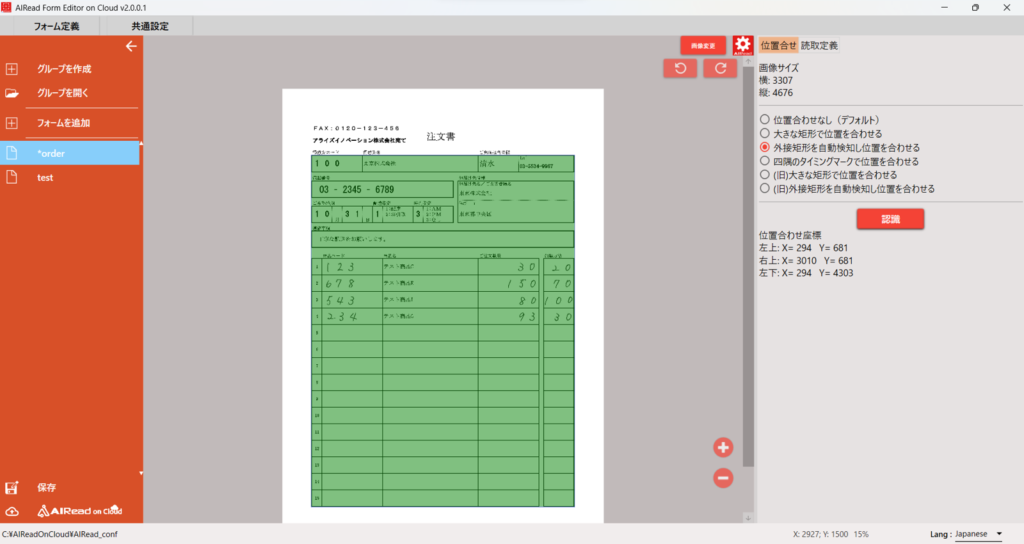This screenshot has width=1024, height=544.
Task: Collapse the sidebar with the back arrow
Action: click(130, 46)
